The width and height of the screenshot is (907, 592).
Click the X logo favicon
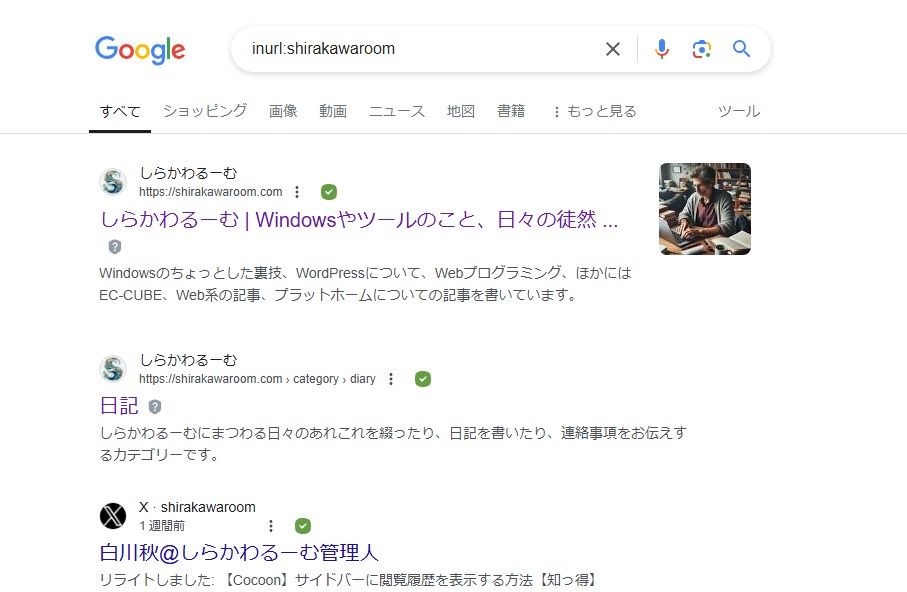[113, 516]
